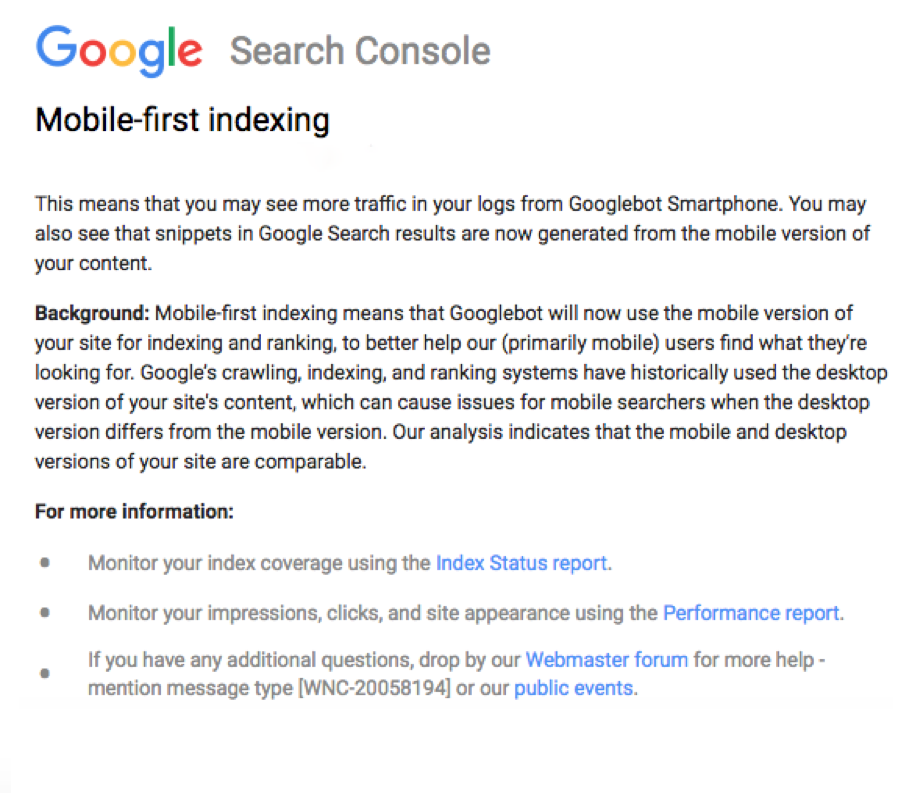Click the bold Background label
Viewport: 922px width, 793px height.
(x=92, y=313)
